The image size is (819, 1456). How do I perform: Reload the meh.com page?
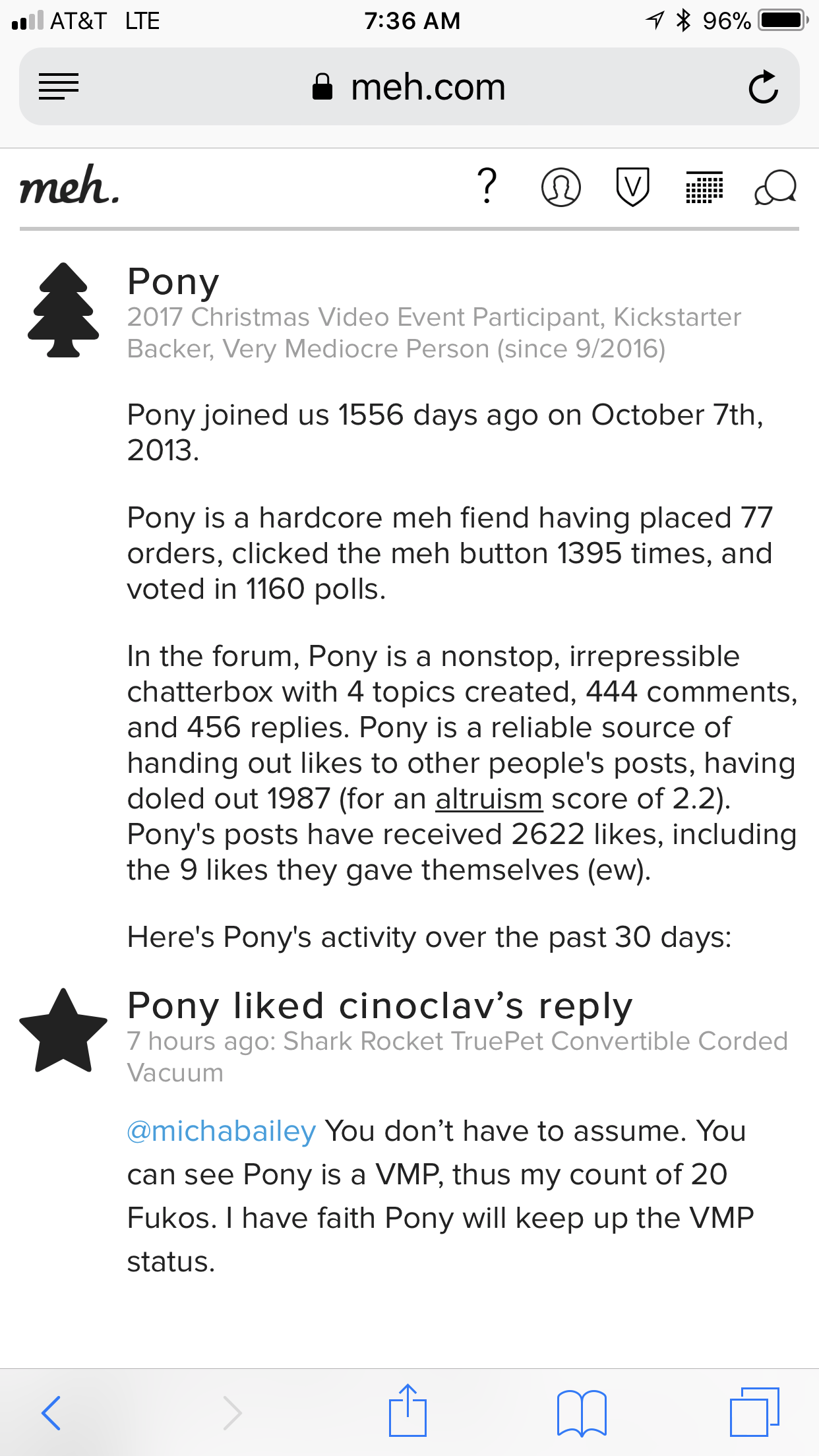point(763,87)
